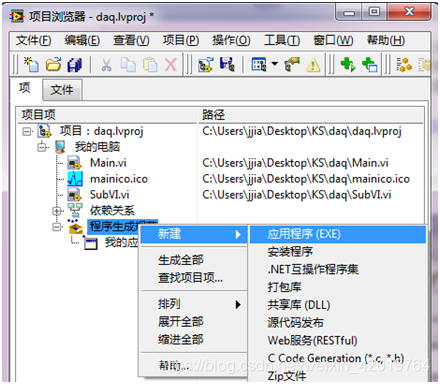Open the 查看(V) menu
The image size is (440, 384).
pos(131,40)
